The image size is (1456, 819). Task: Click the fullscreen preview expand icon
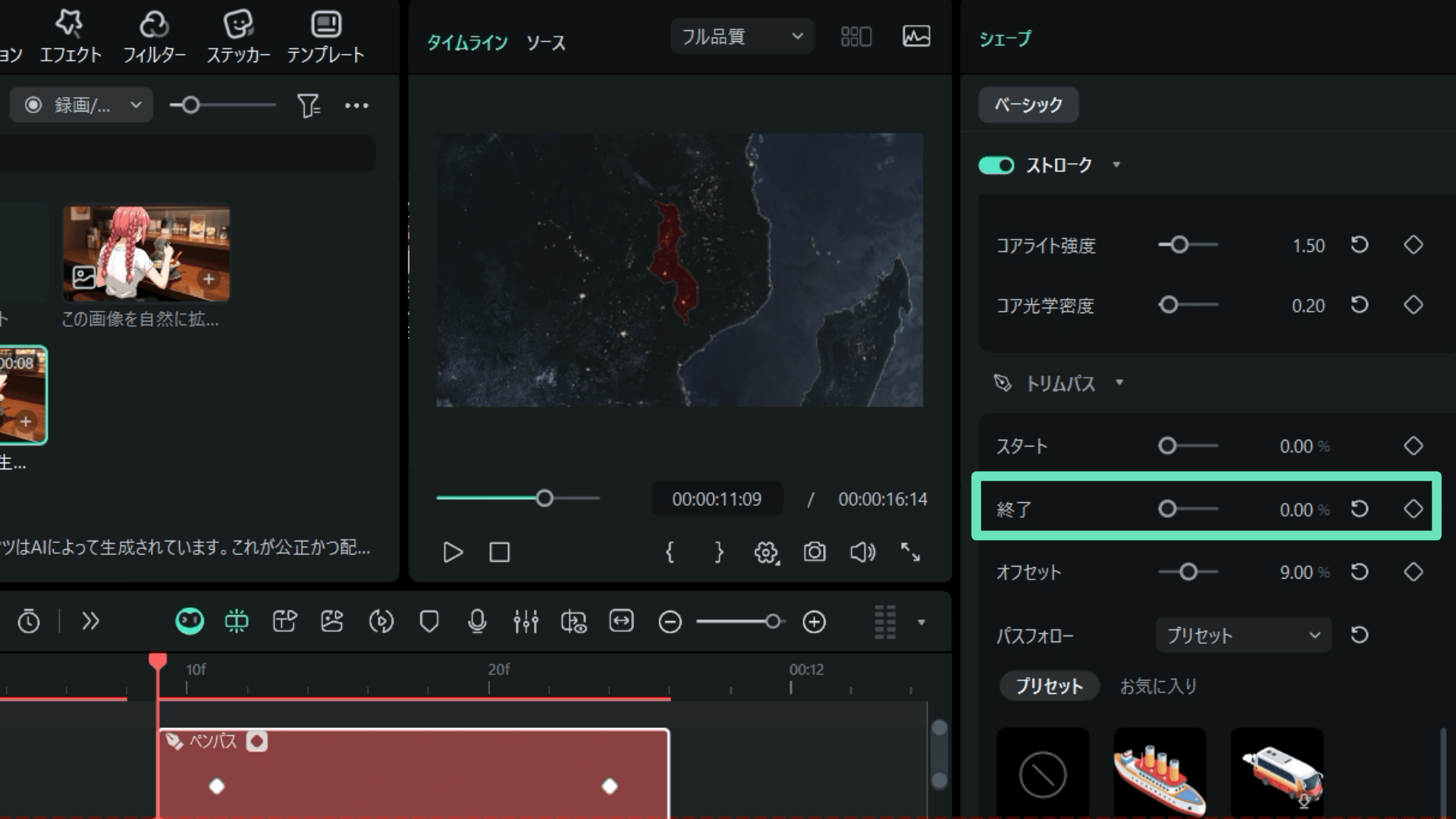[910, 552]
